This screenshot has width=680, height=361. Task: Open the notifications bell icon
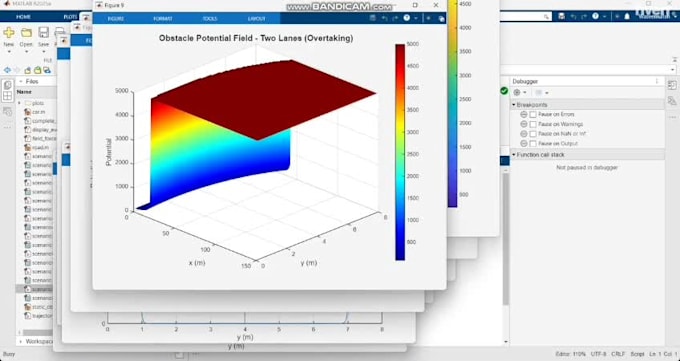[627, 16]
